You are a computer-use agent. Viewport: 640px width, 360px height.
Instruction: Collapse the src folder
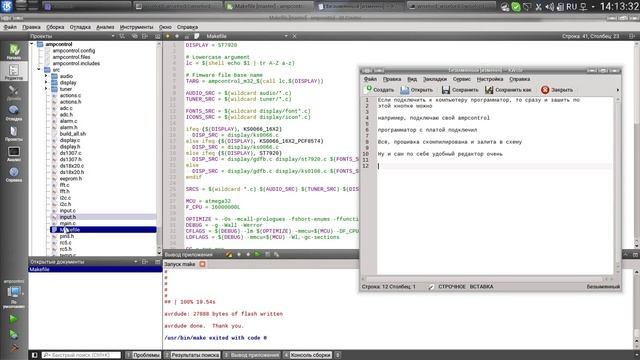tap(39, 70)
